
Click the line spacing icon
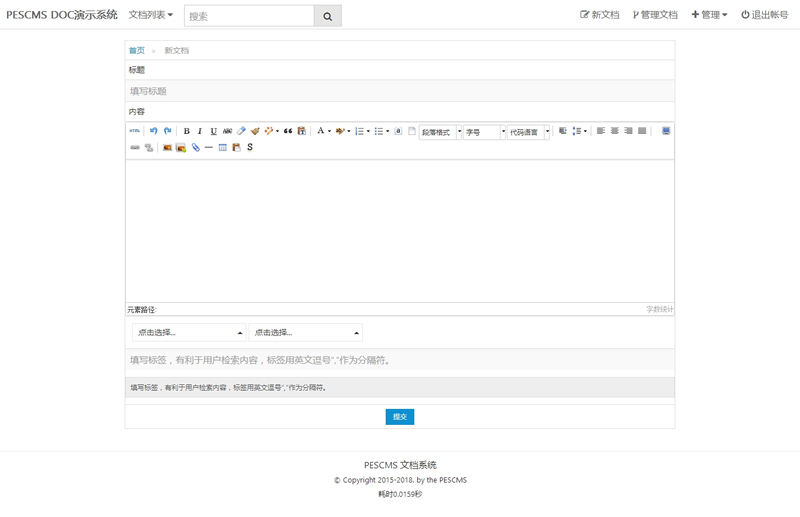(577, 131)
